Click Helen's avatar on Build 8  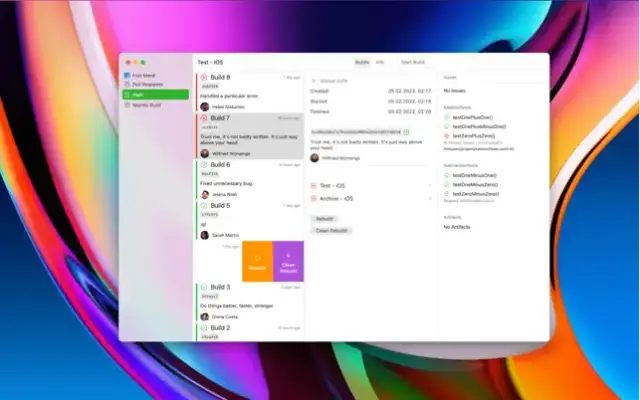[x=204, y=107]
